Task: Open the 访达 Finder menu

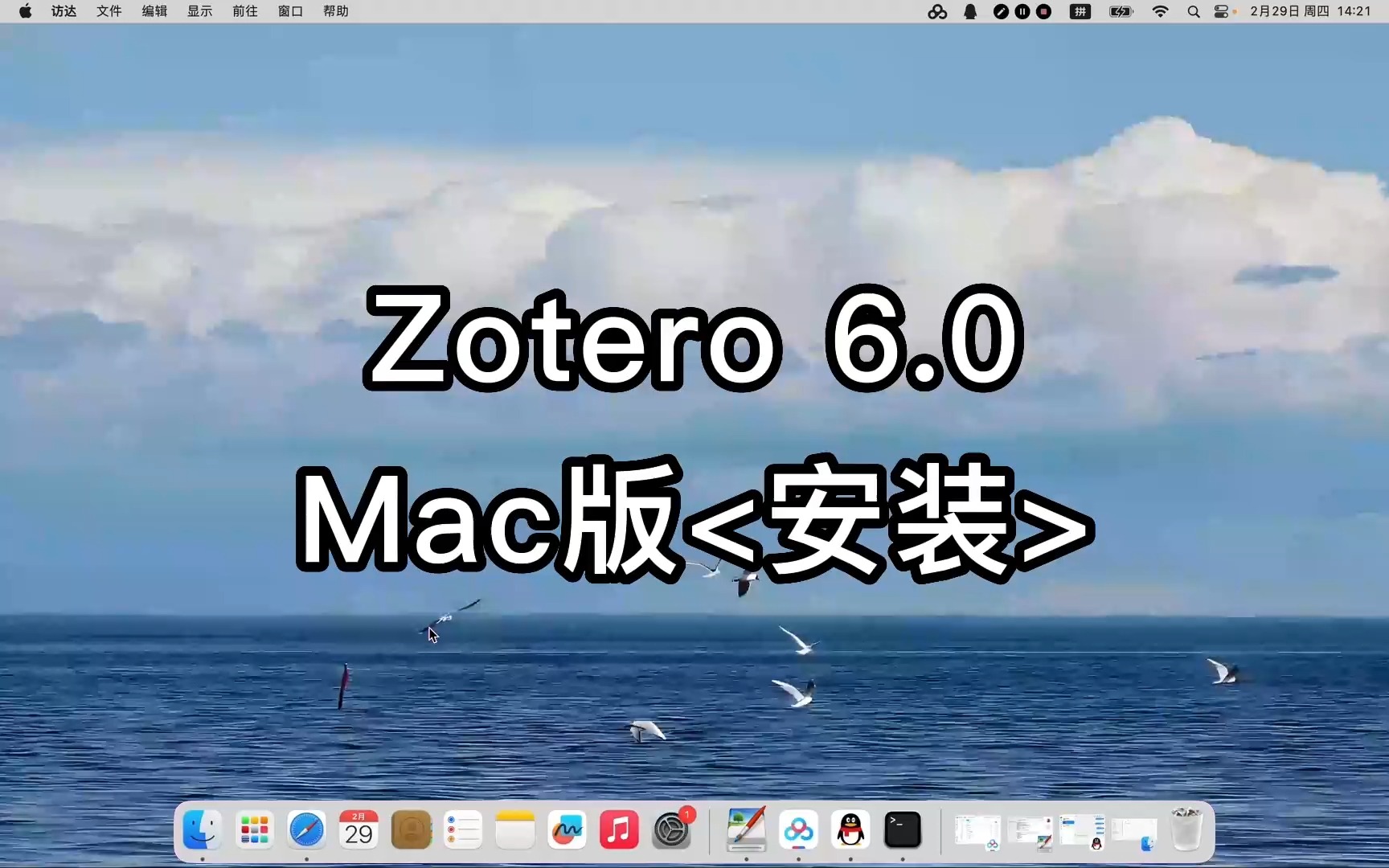Action: 64,11
